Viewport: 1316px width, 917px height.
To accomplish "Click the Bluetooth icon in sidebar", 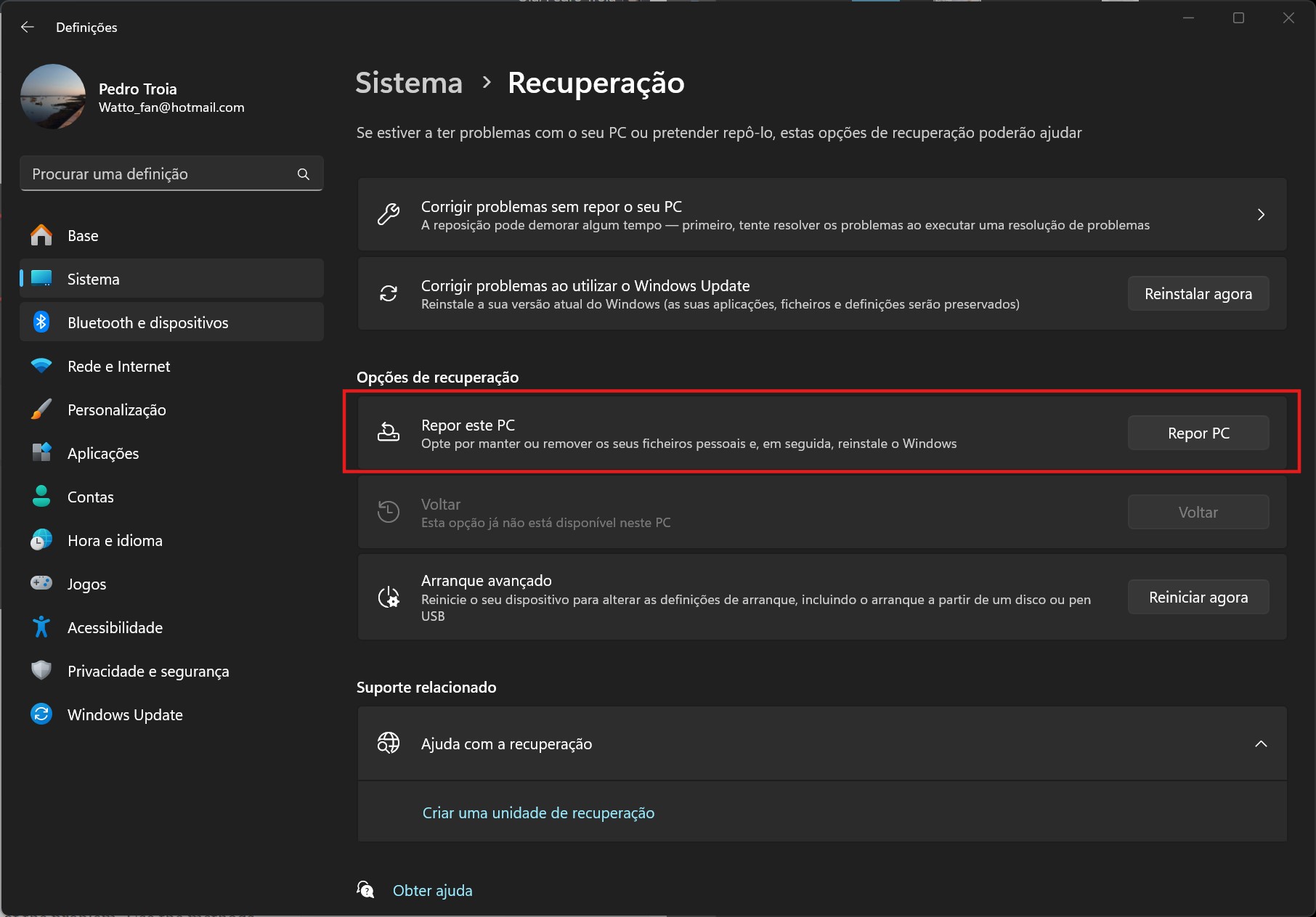I will 41,322.
